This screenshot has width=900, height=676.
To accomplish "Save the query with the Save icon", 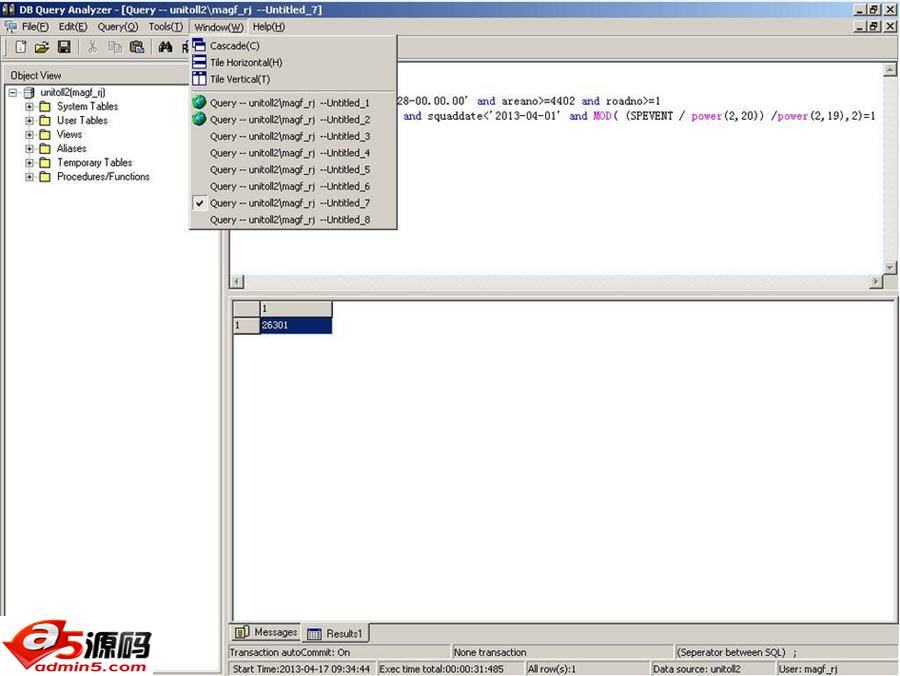I will (x=64, y=47).
